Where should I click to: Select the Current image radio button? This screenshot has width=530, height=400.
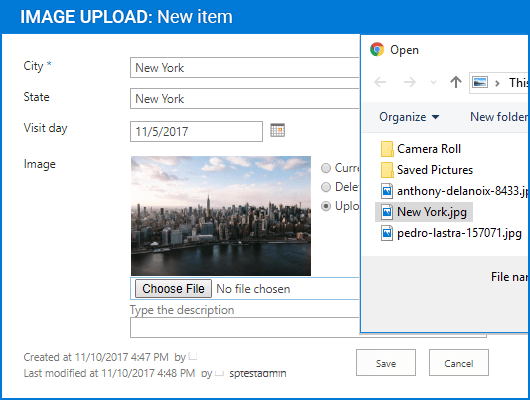pyautogui.click(x=326, y=168)
